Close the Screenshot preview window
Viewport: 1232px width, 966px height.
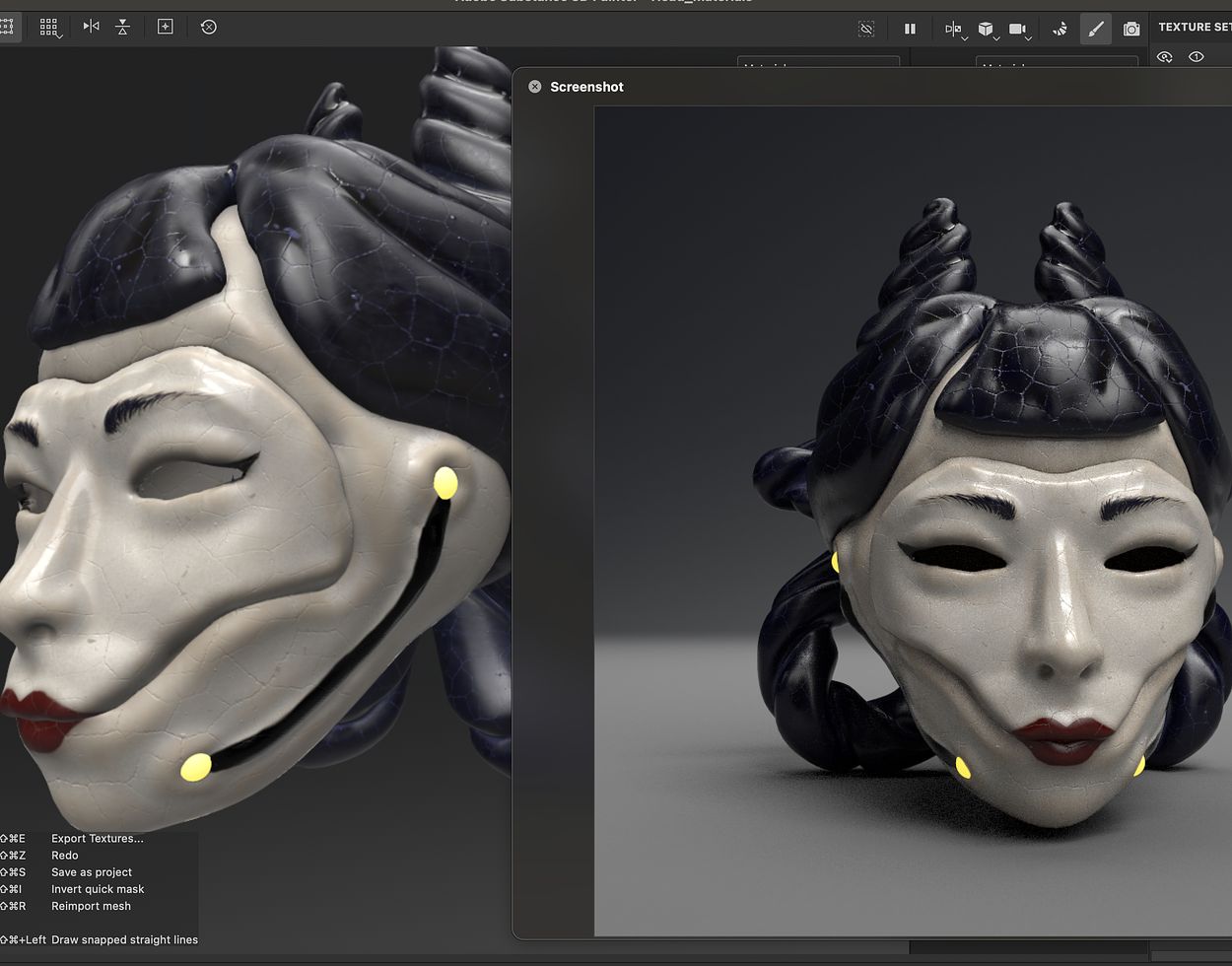pos(535,87)
